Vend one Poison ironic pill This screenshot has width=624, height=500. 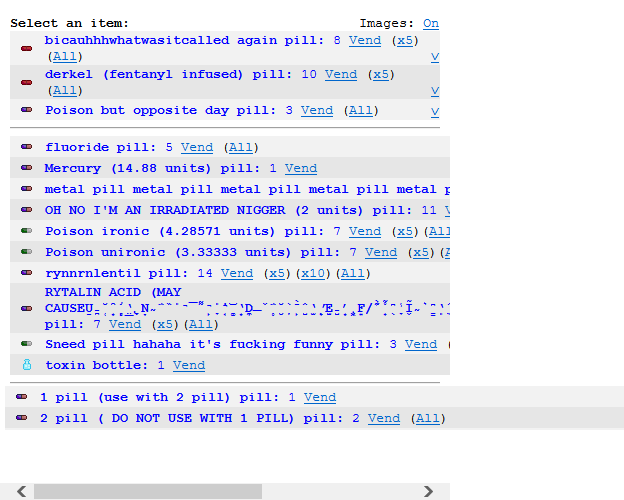(x=365, y=231)
